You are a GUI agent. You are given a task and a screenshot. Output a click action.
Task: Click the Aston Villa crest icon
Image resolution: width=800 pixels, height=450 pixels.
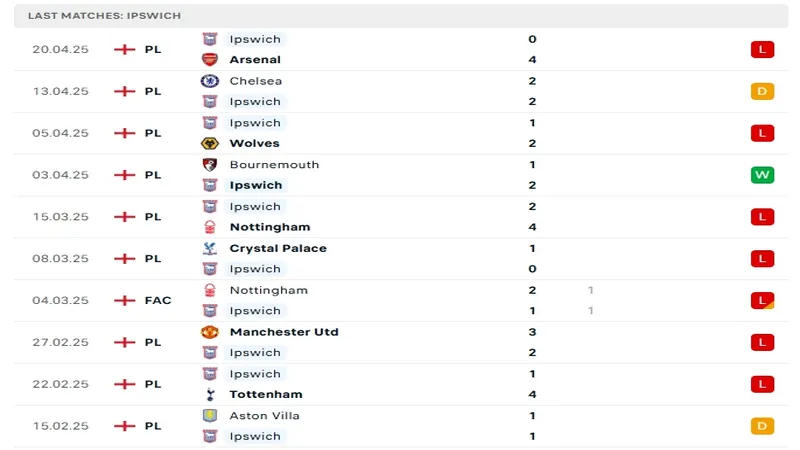click(210, 415)
